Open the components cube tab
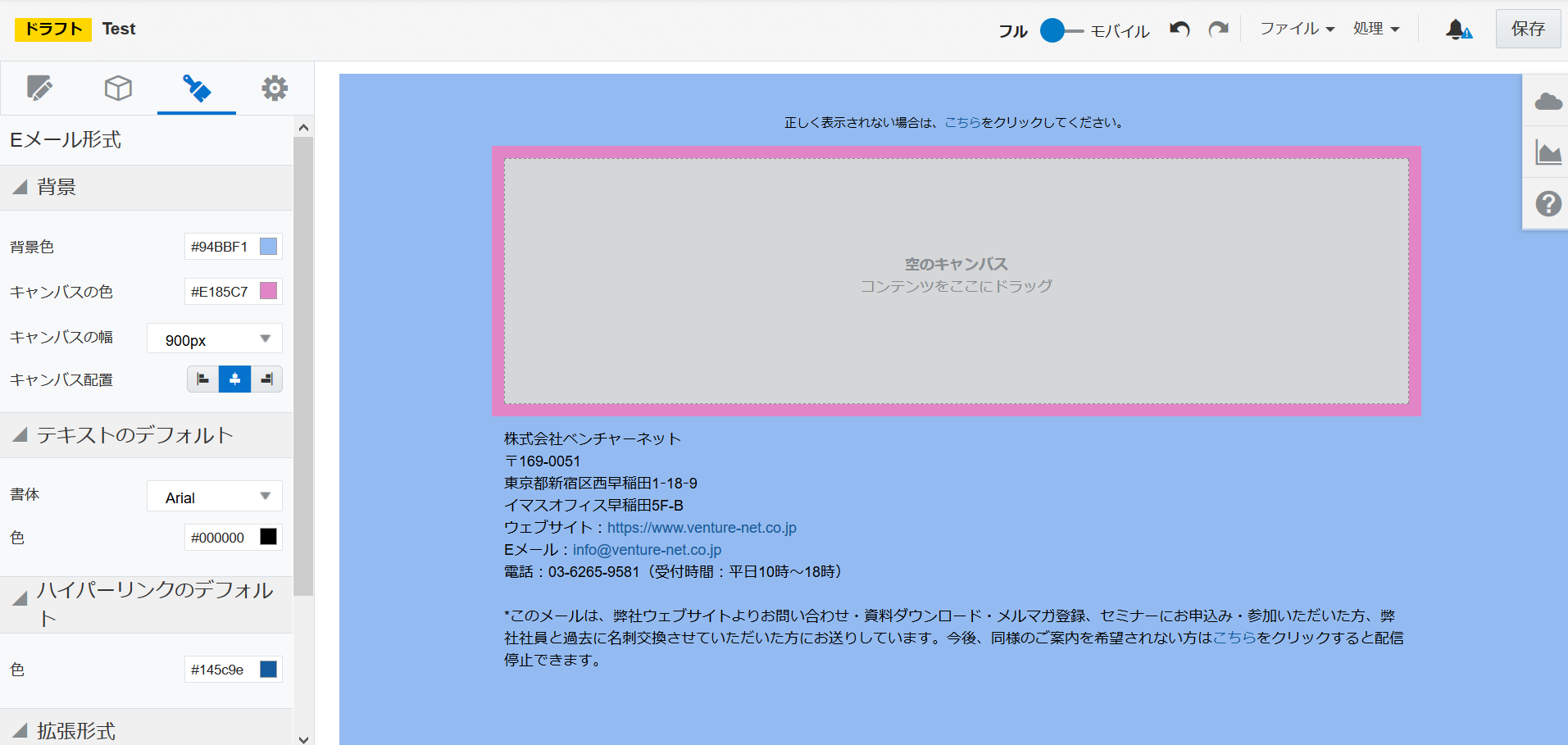Screen dimensions: 1568x745 click(x=118, y=88)
